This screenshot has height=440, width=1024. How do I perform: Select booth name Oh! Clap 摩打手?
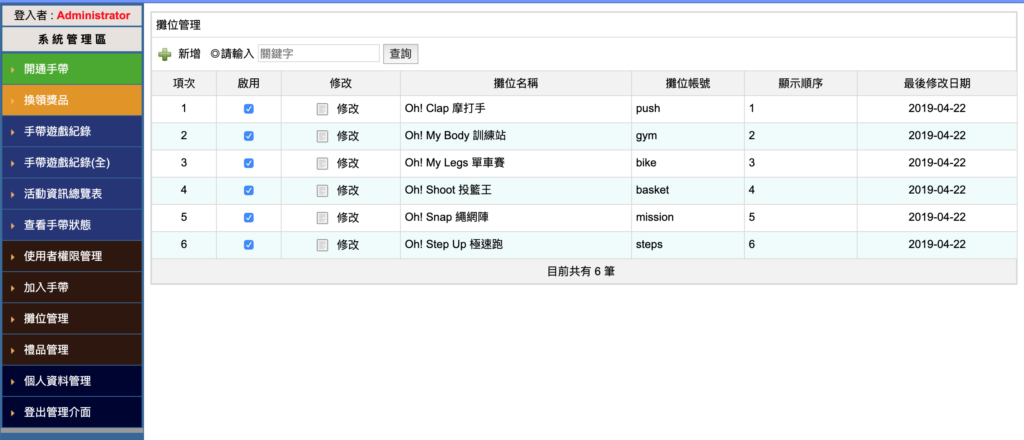pyautogui.click(x=445, y=109)
